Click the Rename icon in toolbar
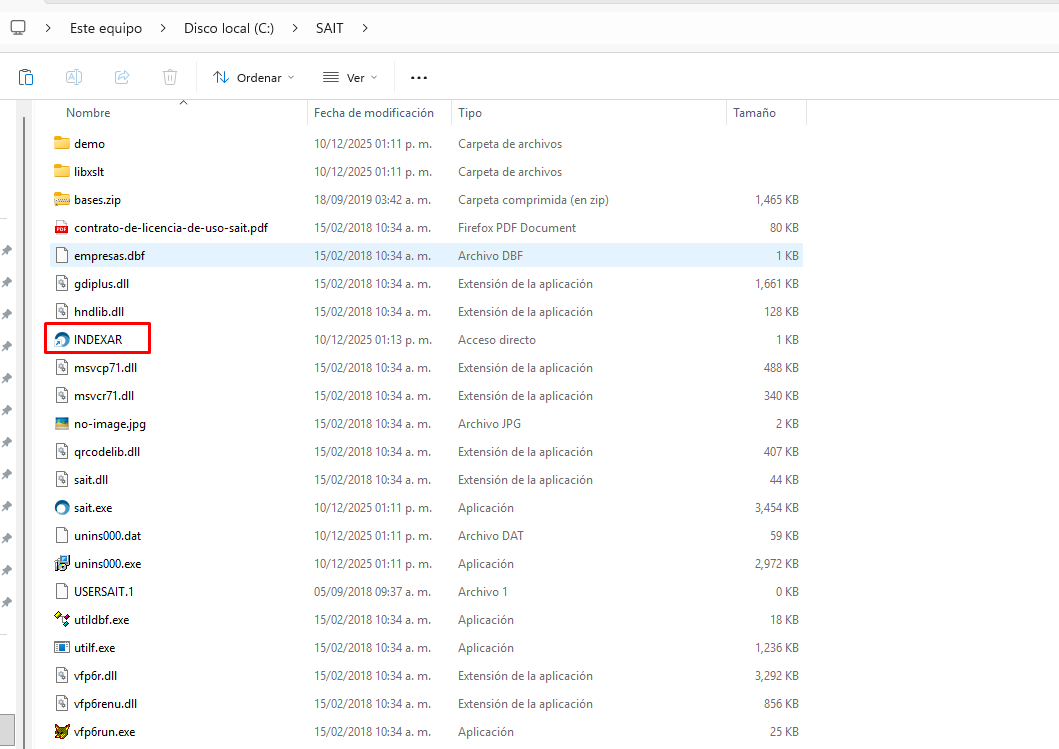1059x749 pixels. (74, 77)
